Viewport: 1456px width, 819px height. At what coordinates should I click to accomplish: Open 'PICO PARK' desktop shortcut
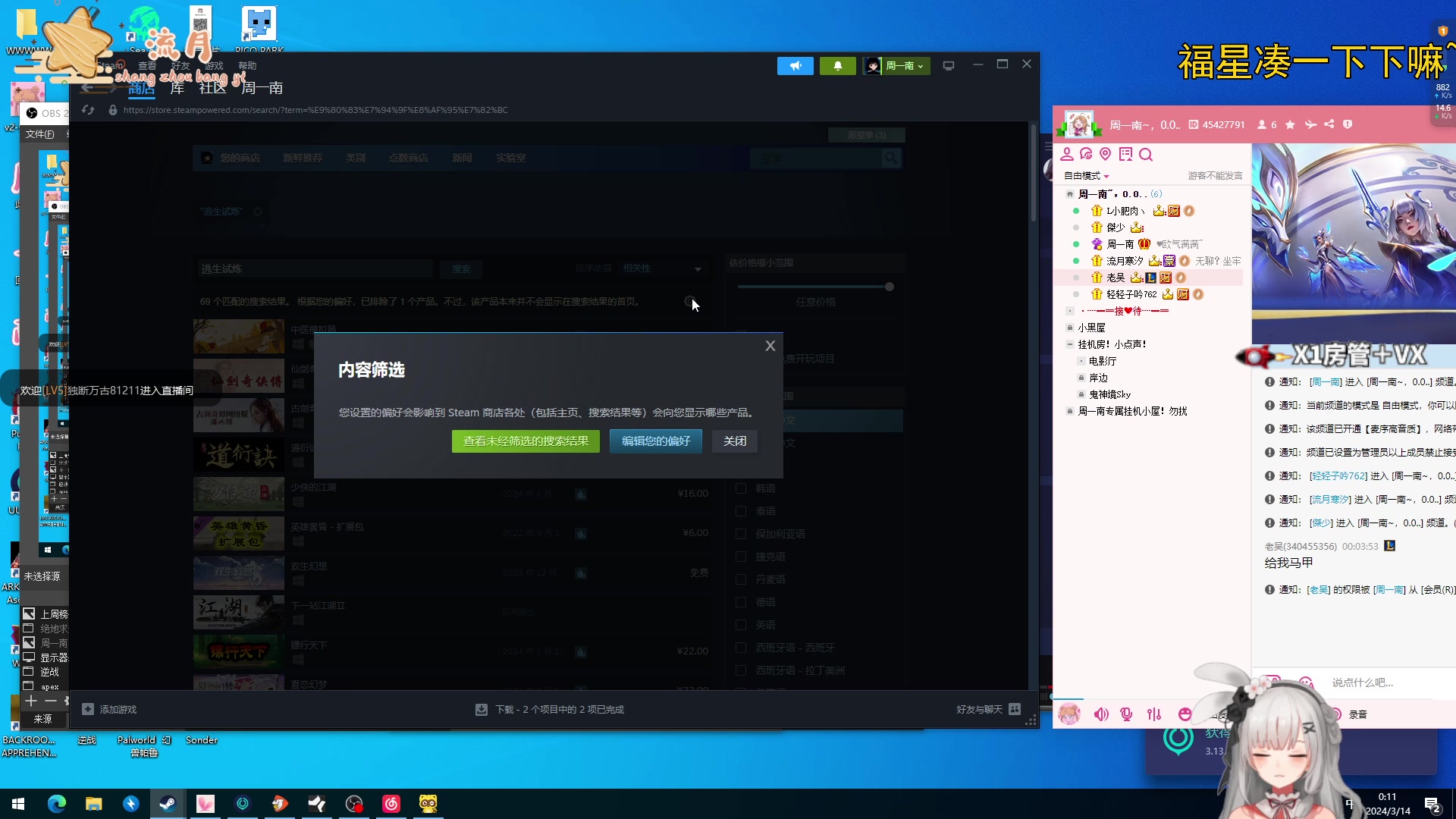point(259,30)
